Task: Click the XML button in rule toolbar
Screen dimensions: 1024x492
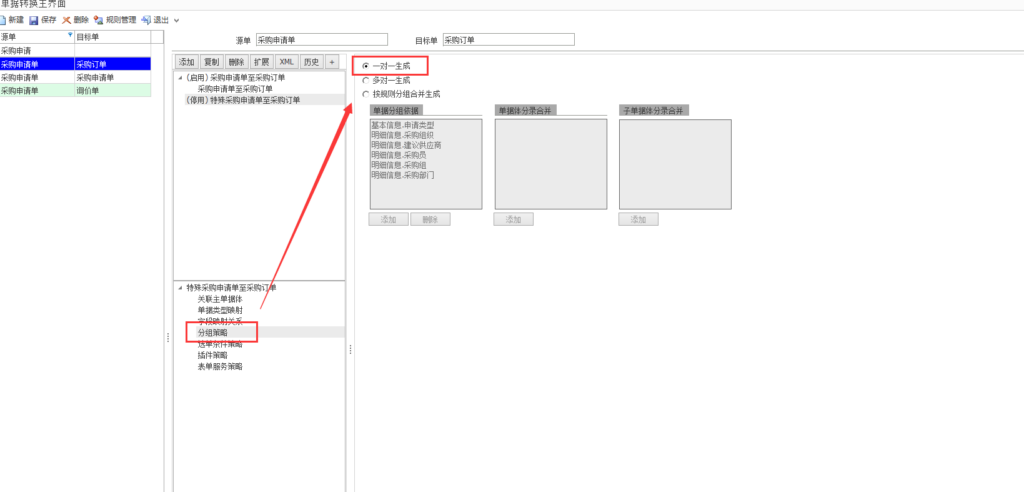Action: [x=287, y=62]
